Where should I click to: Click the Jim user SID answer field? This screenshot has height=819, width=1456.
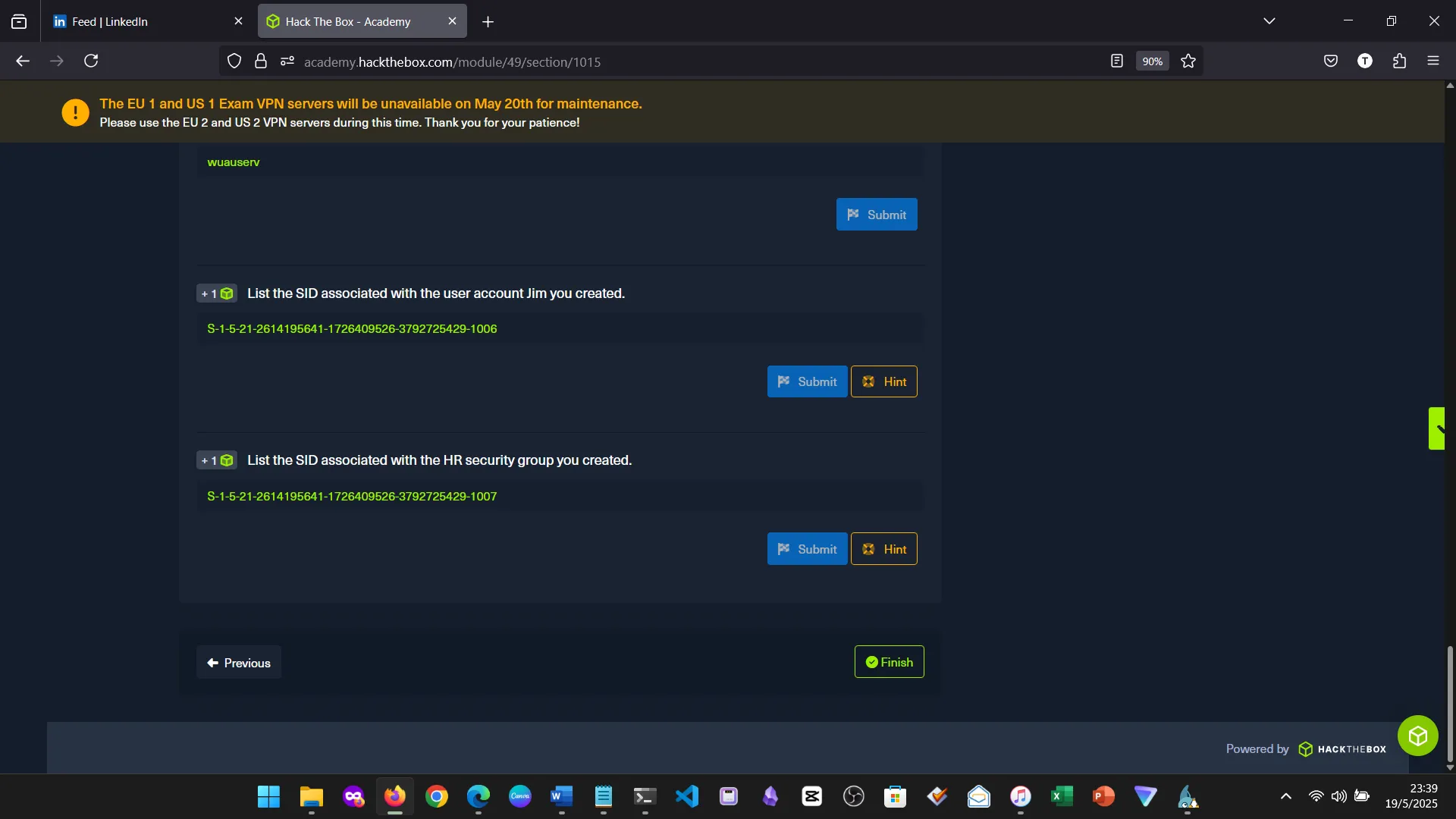(x=560, y=329)
